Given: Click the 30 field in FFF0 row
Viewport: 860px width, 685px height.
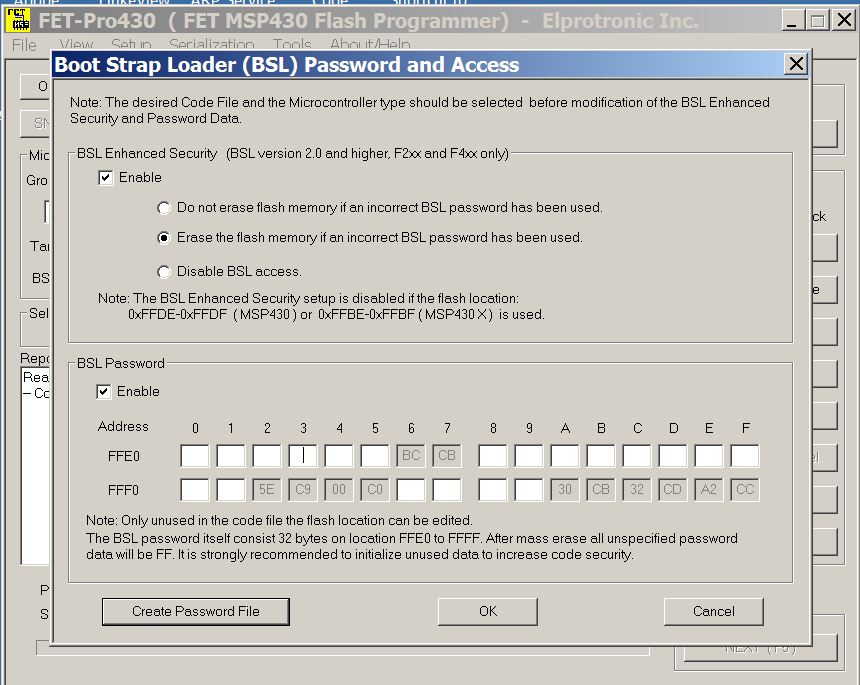Looking at the screenshot, I should coord(565,490).
